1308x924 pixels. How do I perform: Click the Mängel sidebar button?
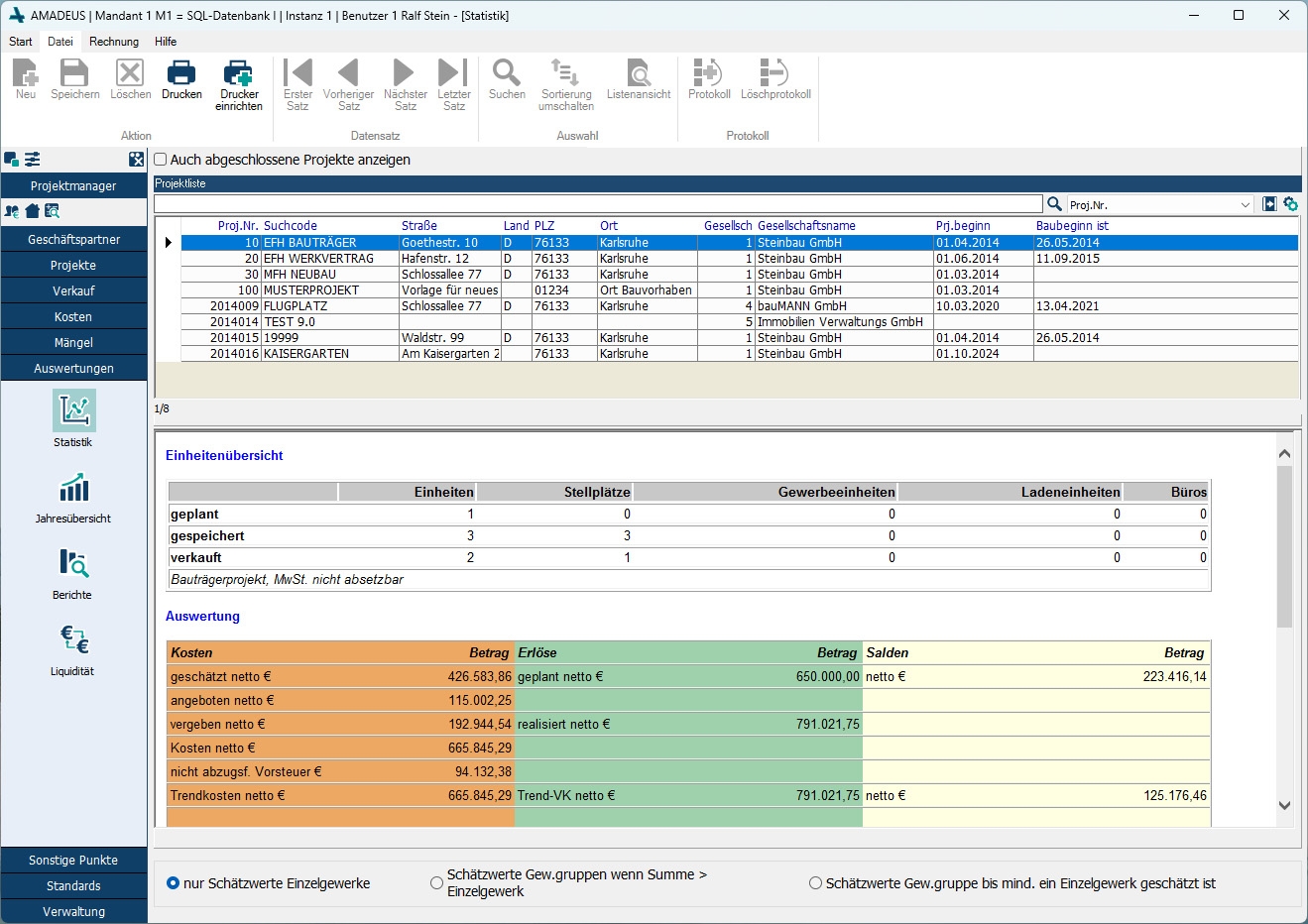[x=73, y=343]
